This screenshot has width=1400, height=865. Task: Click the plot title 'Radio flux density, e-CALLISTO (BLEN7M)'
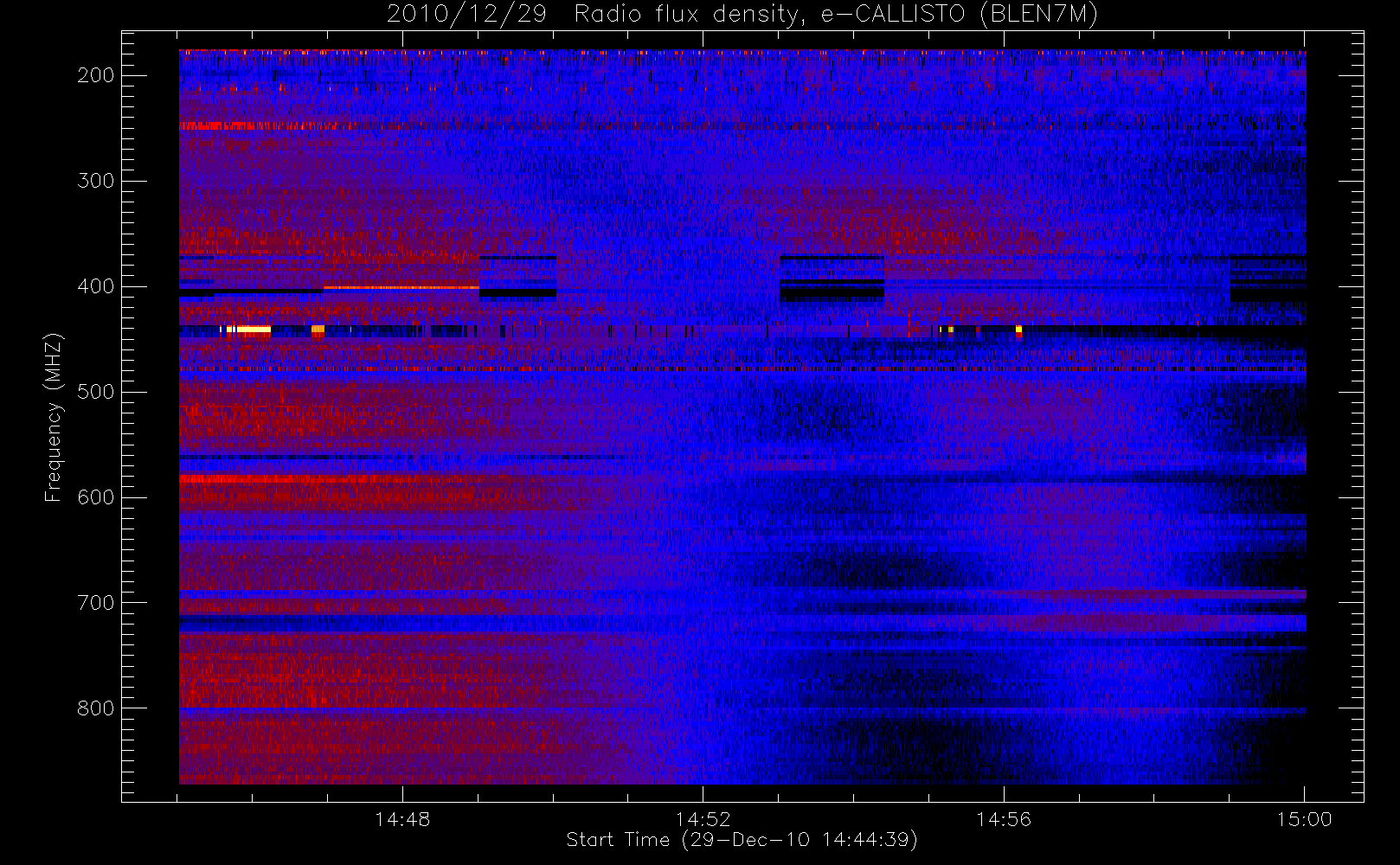836,15
